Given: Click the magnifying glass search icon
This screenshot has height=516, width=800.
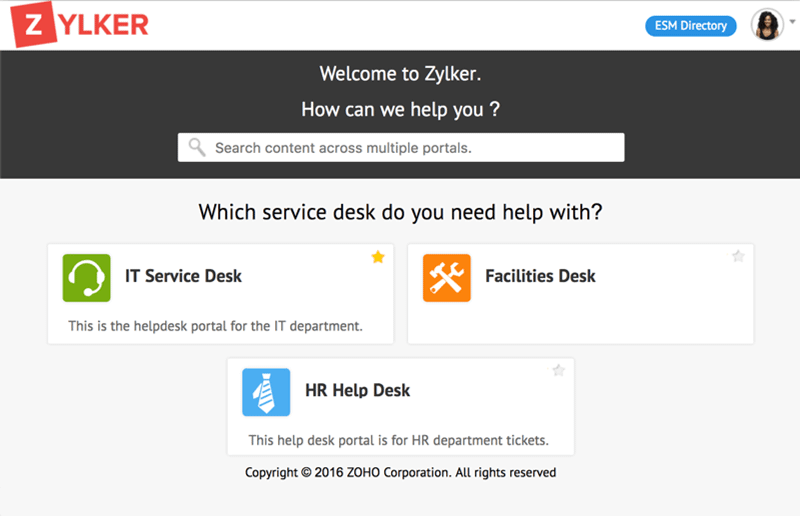Looking at the screenshot, I should [x=197, y=147].
